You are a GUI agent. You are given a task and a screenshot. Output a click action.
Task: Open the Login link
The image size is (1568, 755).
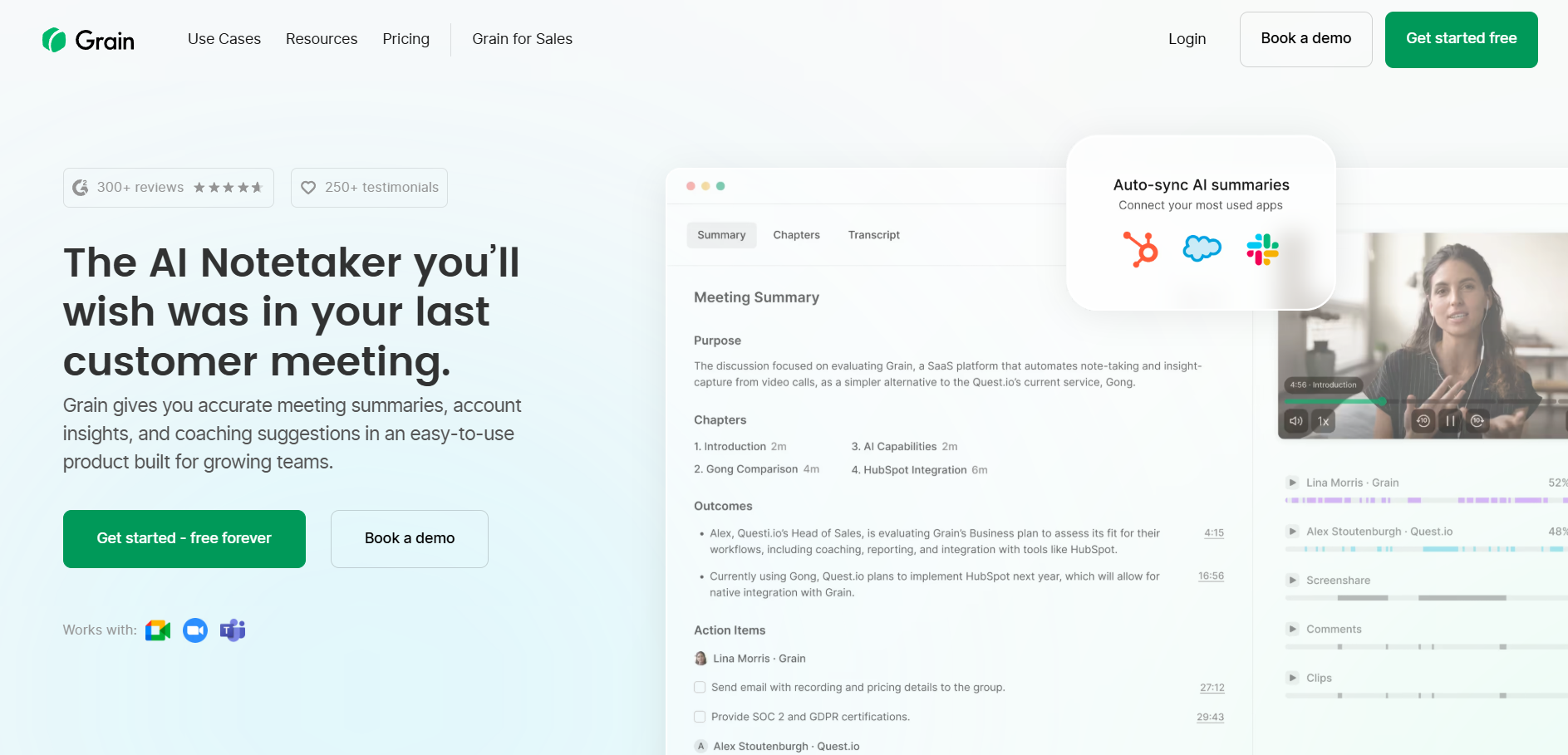coord(1187,39)
